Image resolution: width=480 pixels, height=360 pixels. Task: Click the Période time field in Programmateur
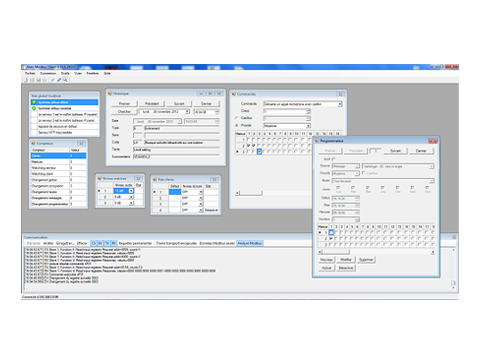346,212
